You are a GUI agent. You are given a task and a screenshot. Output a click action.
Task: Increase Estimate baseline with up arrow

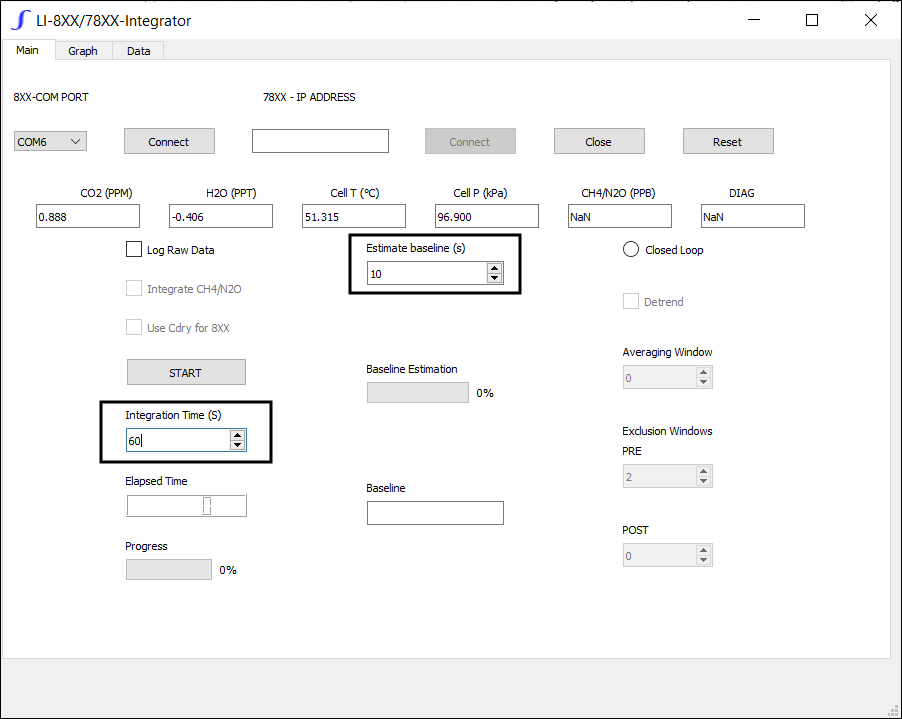494,268
